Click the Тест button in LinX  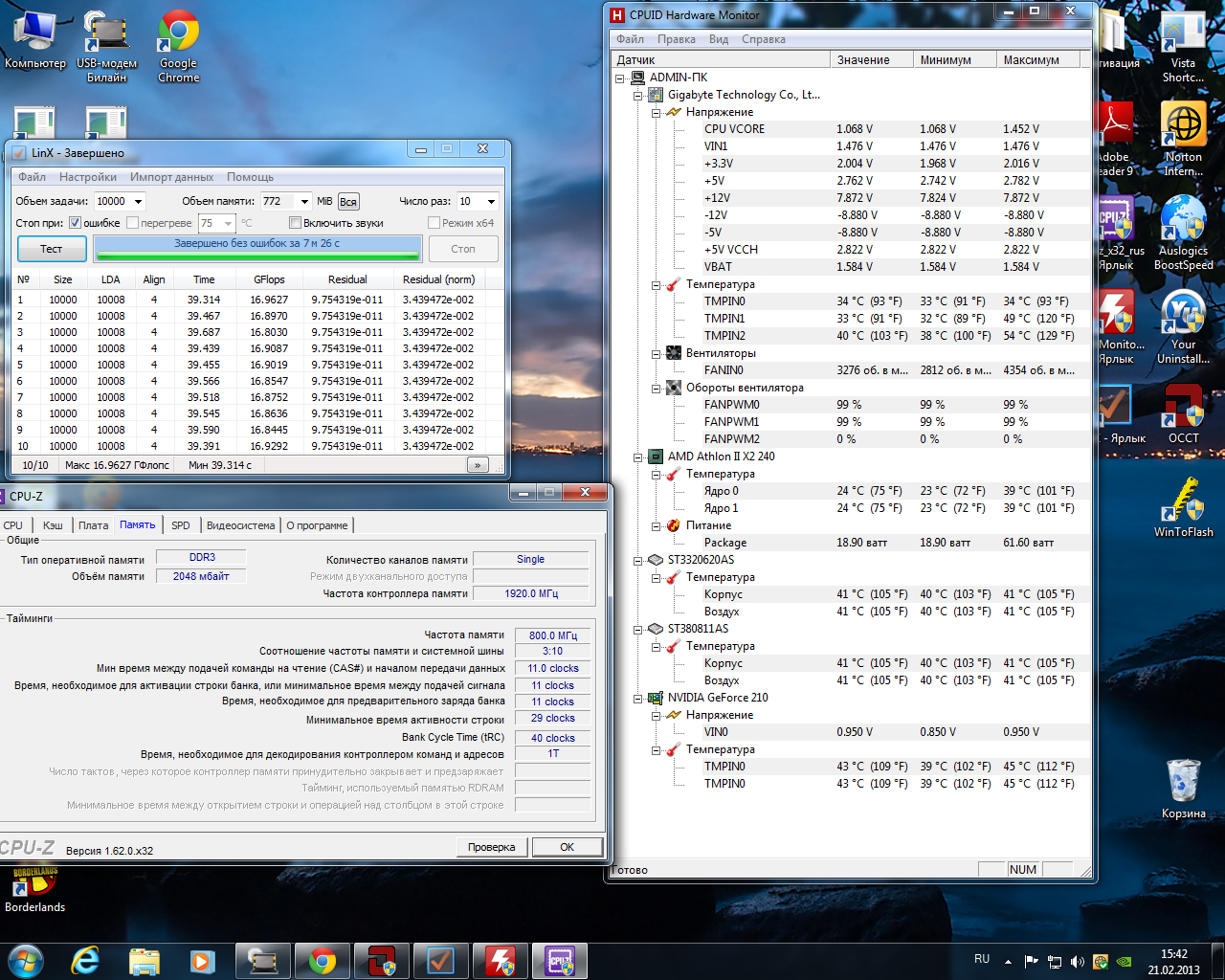point(52,249)
